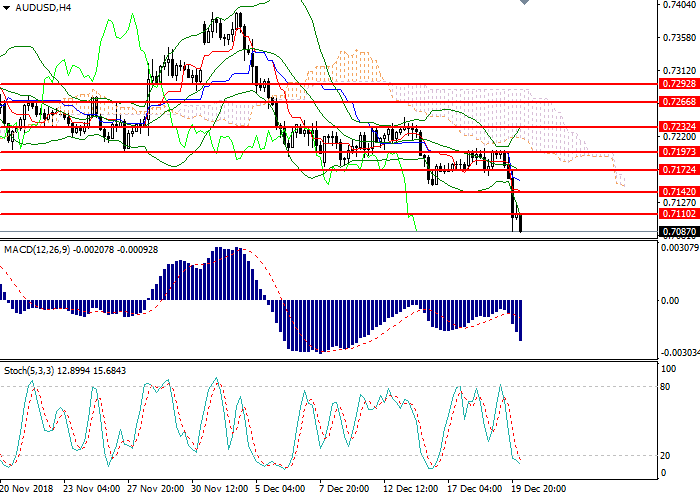The image size is (700, 500).
Task: Click the MACD(12,26,9) indicator label
Action: click(47, 247)
